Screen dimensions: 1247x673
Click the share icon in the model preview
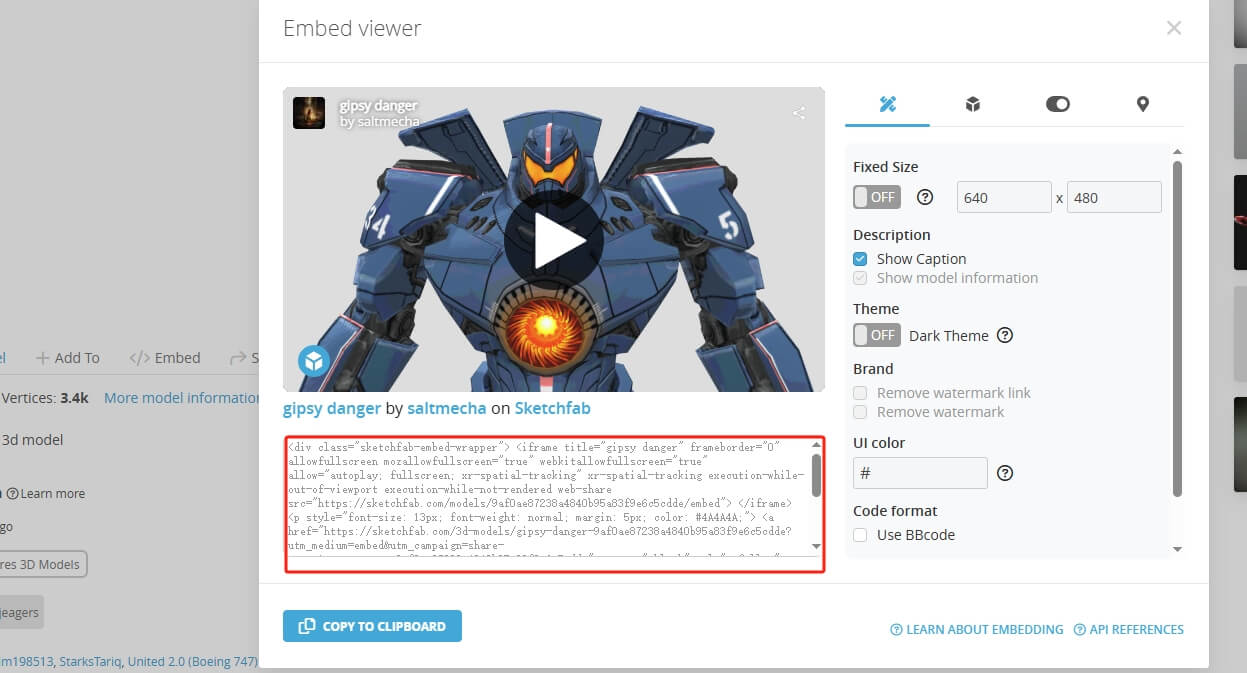799,113
